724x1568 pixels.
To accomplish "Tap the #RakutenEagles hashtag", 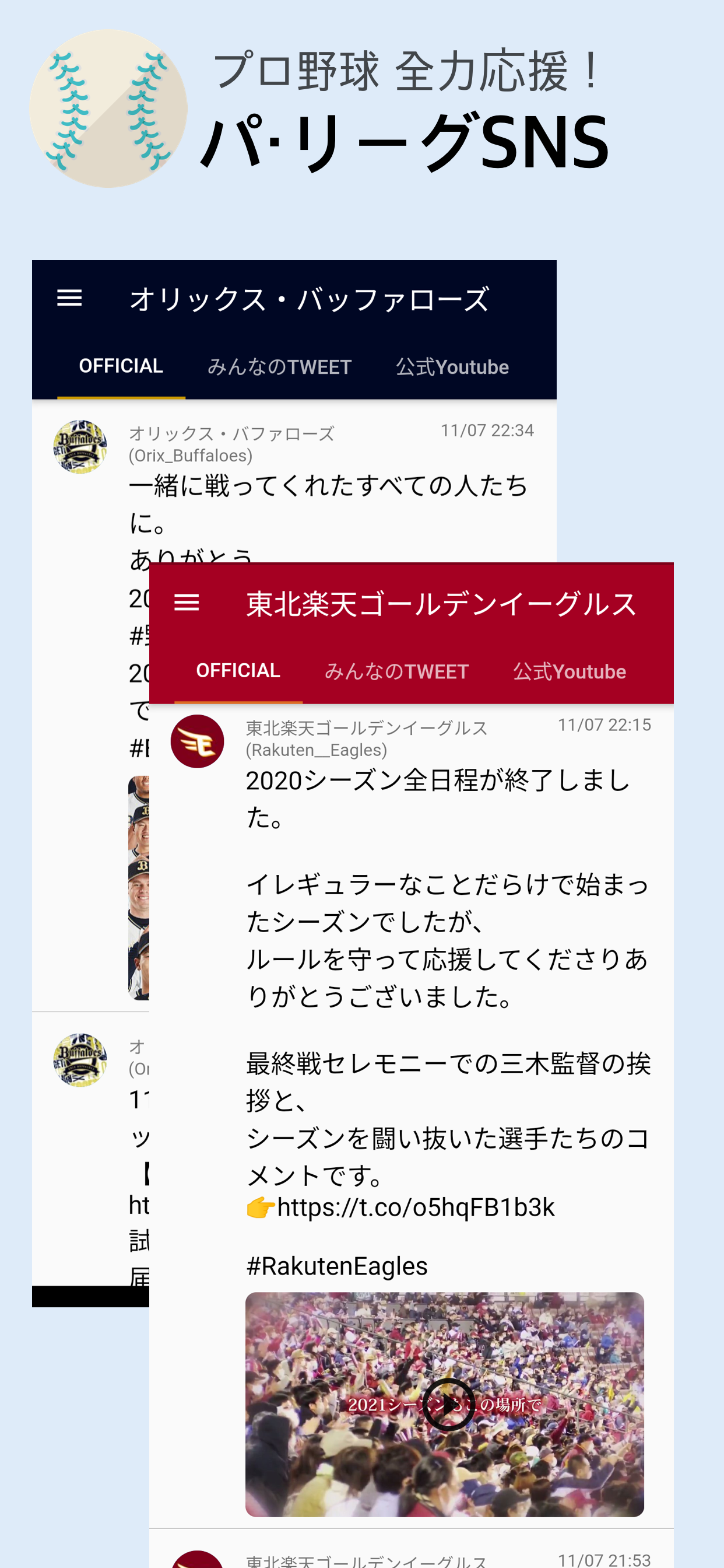I will tap(336, 1265).
